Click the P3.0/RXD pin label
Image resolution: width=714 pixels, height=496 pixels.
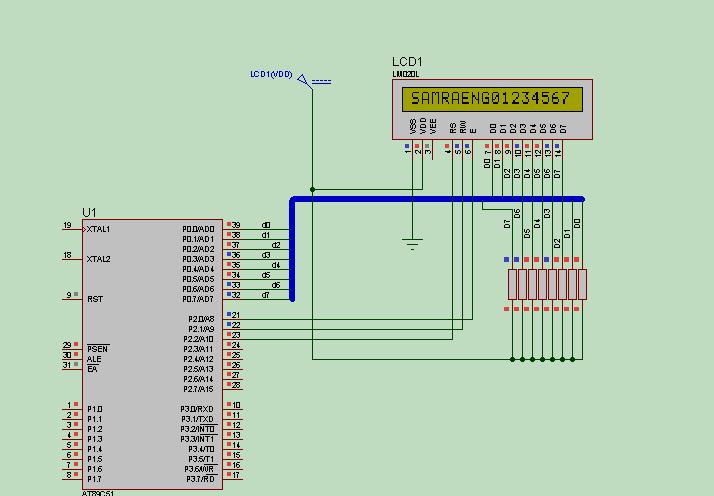click(x=197, y=409)
